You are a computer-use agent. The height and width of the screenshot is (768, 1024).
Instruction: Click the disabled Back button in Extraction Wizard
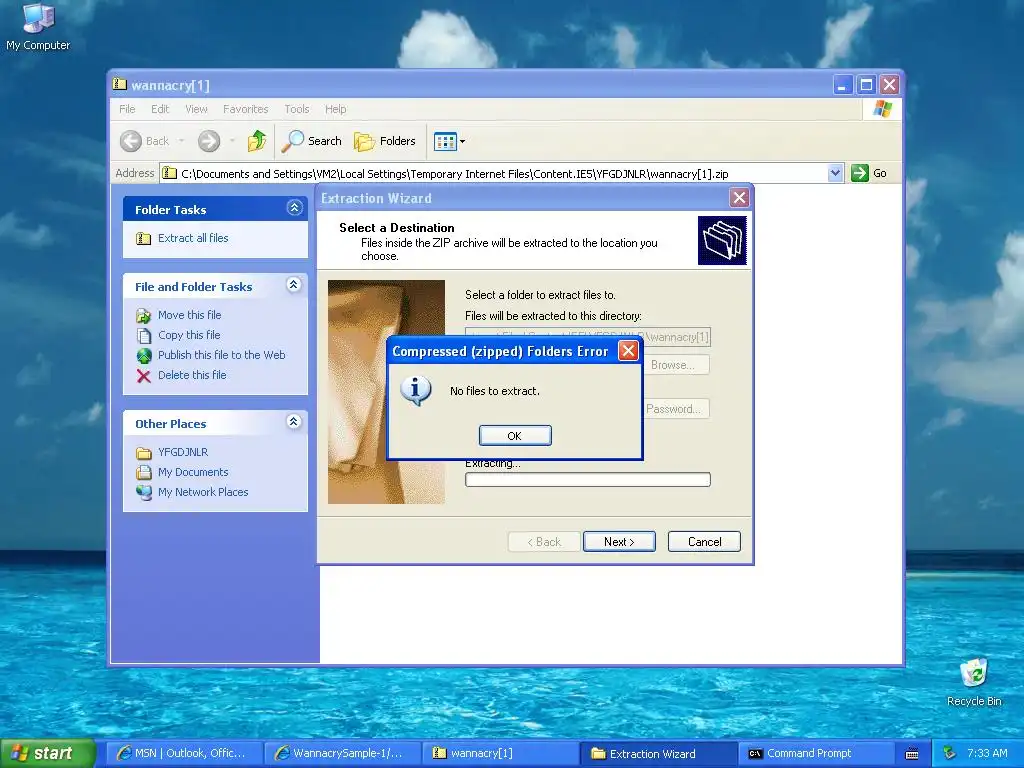click(544, 541)
